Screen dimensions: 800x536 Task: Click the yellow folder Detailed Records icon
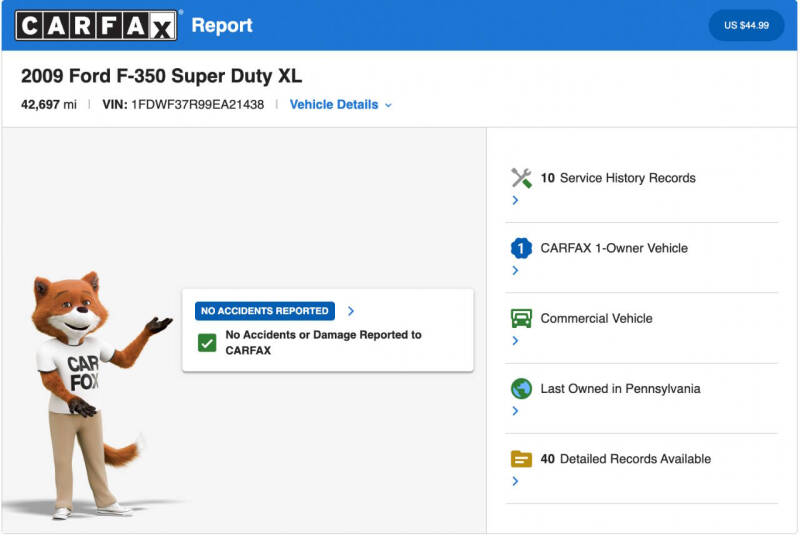click(521, 459)
